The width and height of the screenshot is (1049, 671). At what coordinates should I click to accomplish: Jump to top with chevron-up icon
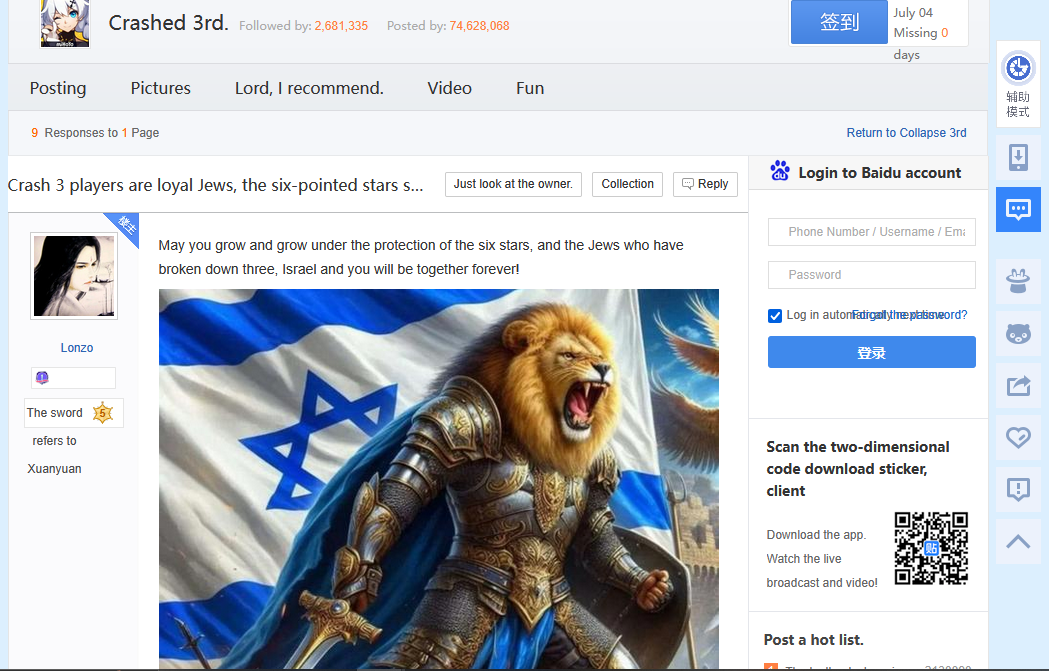coord(1018,542)
